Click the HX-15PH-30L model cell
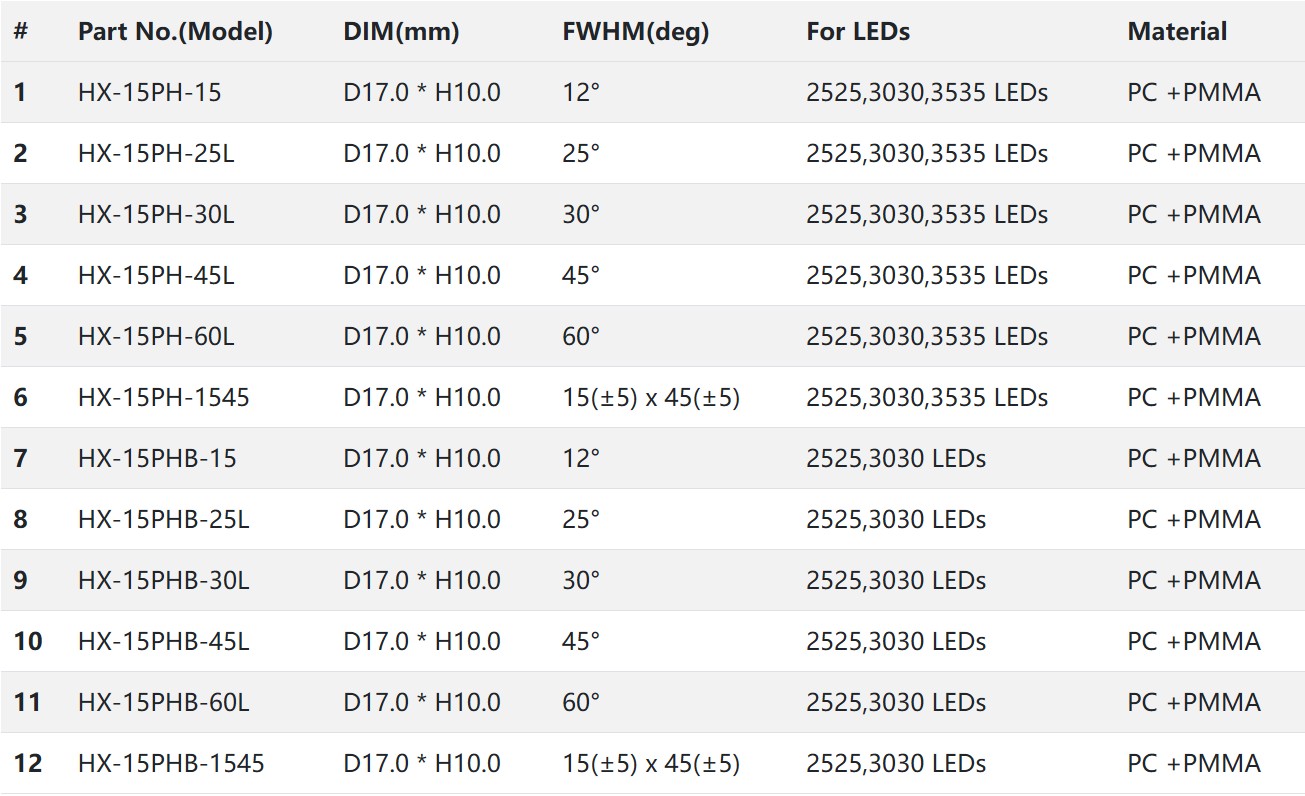Image resolution: width=1305 pixels, height=796 pixels. click(156, 215)
